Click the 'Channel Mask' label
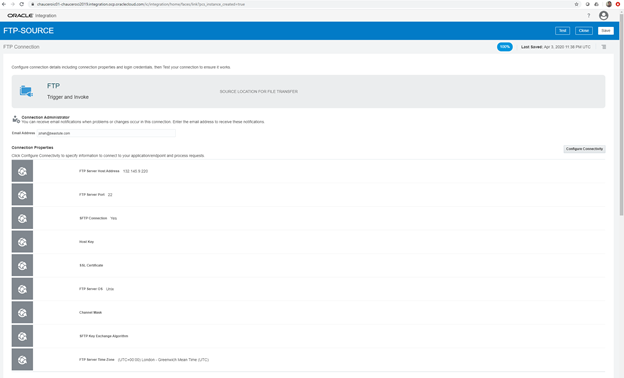This screenshot has height=378, width=624. (90, 312)
